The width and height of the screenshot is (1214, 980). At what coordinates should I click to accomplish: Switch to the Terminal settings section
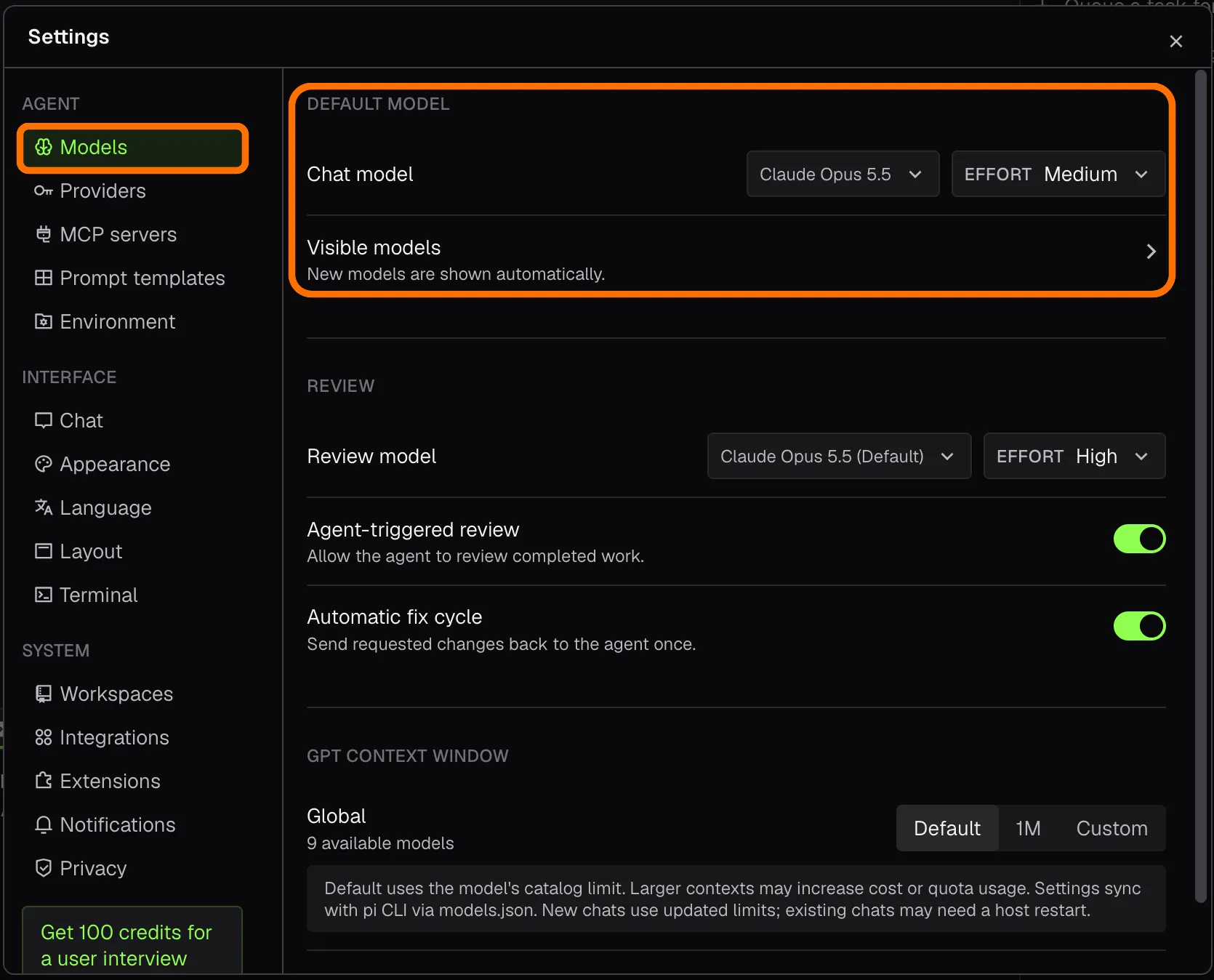[132, 595]
